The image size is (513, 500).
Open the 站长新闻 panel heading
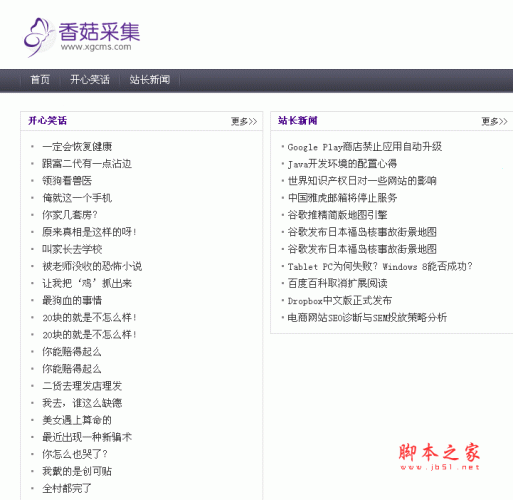click(x=298, y=121)
